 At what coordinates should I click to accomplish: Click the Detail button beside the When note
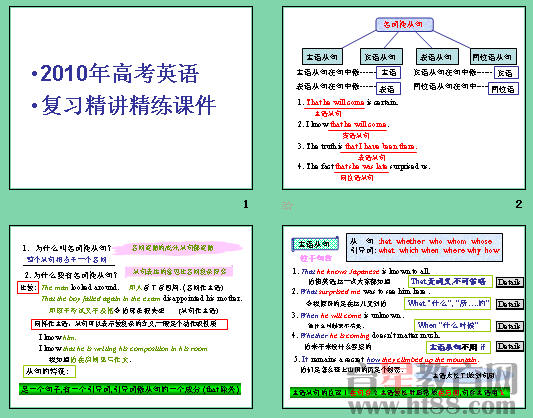(509, 326)
